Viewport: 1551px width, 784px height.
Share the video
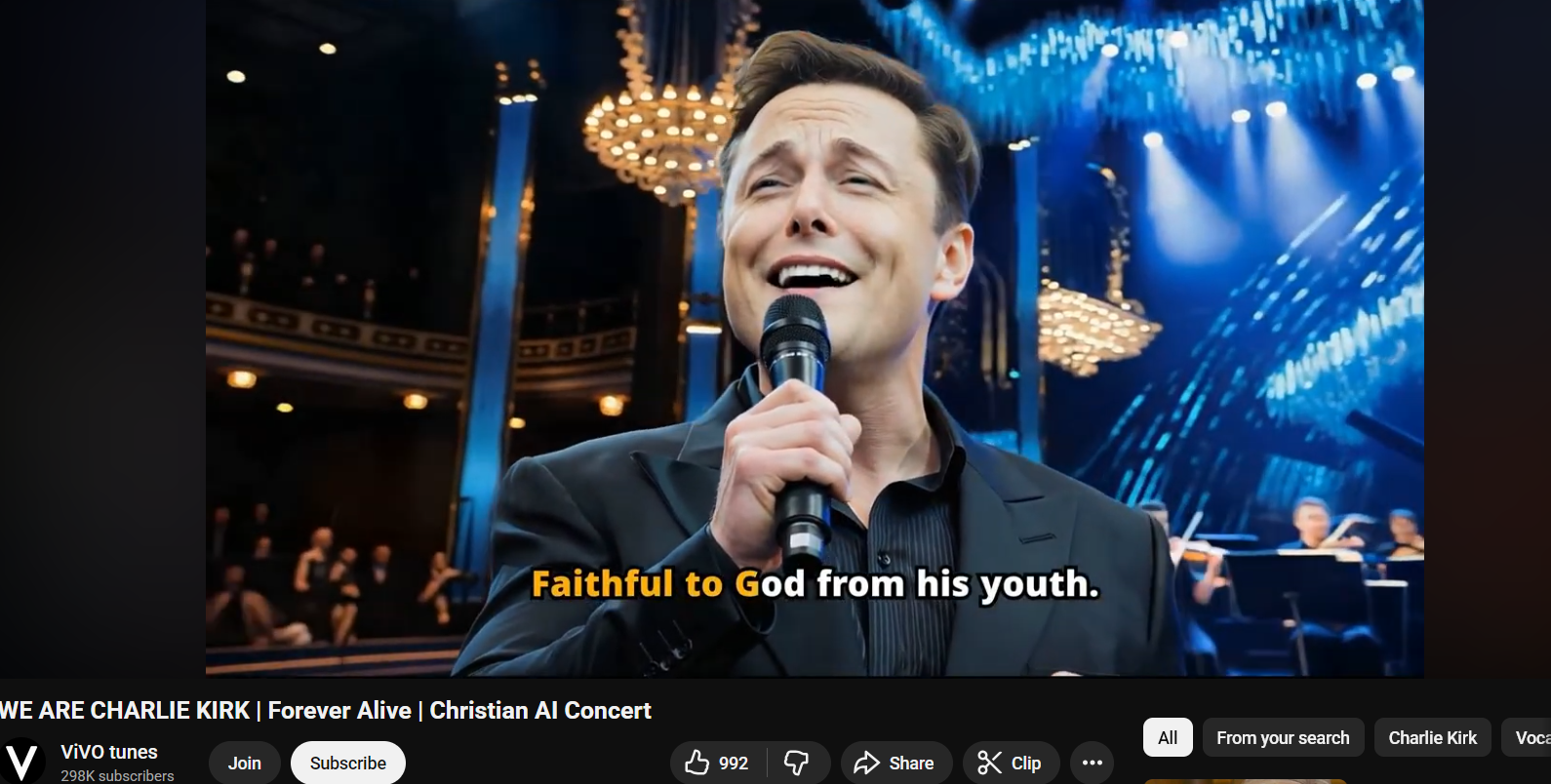pos(895,763)
